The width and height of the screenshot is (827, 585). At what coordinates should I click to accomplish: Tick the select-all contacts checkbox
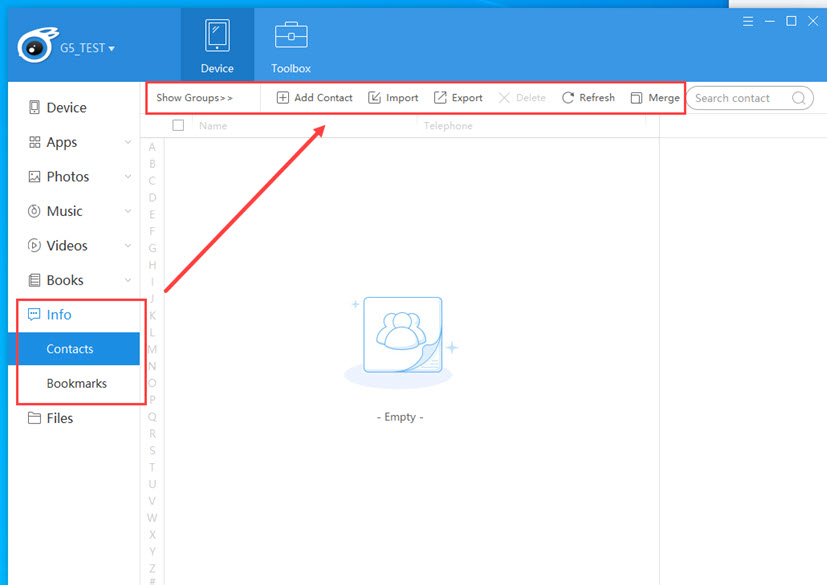tap(178, 126)
